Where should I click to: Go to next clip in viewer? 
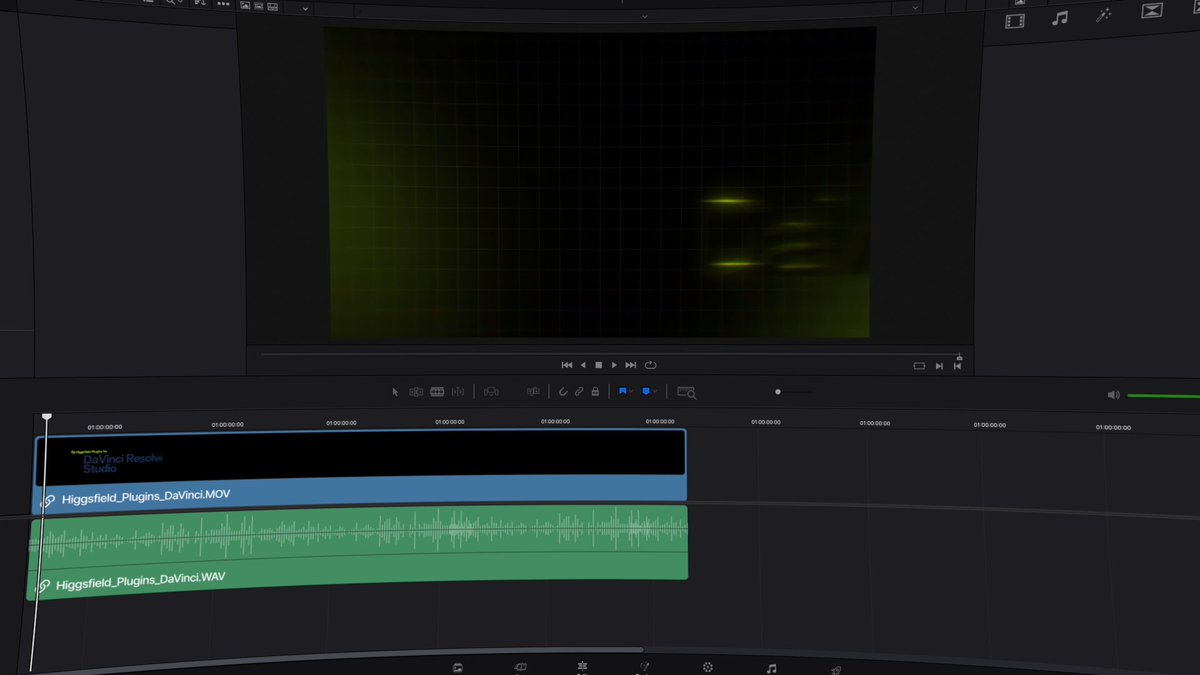click(x=939, y=366)
